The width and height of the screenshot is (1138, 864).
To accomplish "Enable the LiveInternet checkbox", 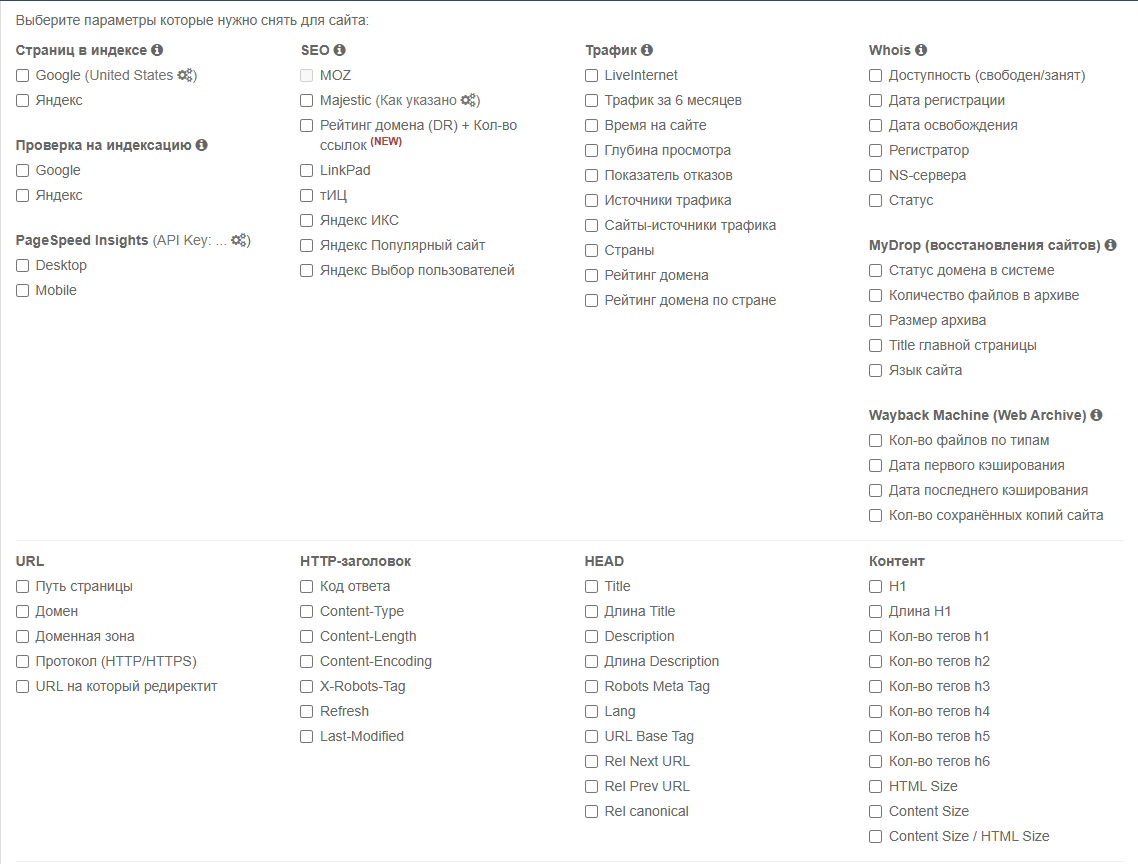I will coord(592,75).
